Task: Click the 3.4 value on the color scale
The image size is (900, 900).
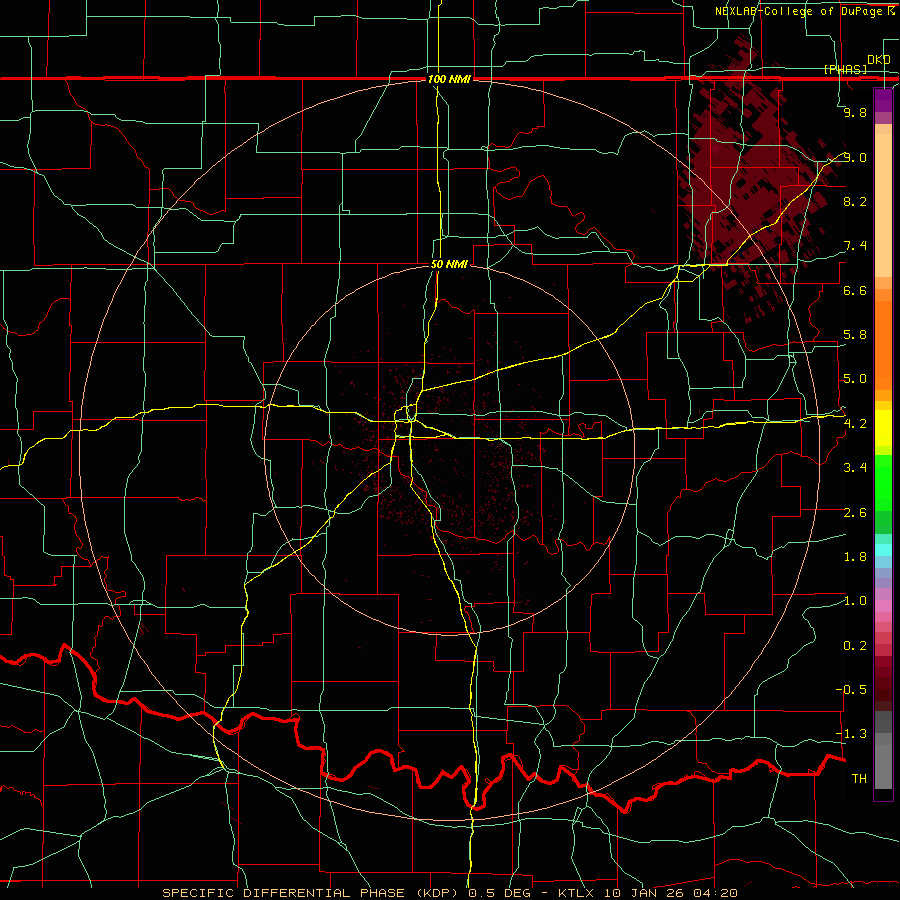Action: (x=855, y=468)
